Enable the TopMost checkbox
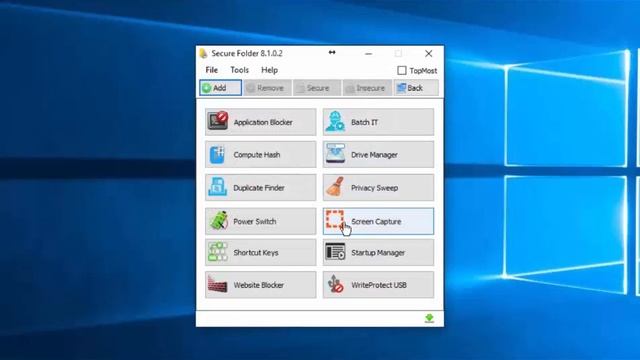The image size is (640, 360). click(402, 71)
